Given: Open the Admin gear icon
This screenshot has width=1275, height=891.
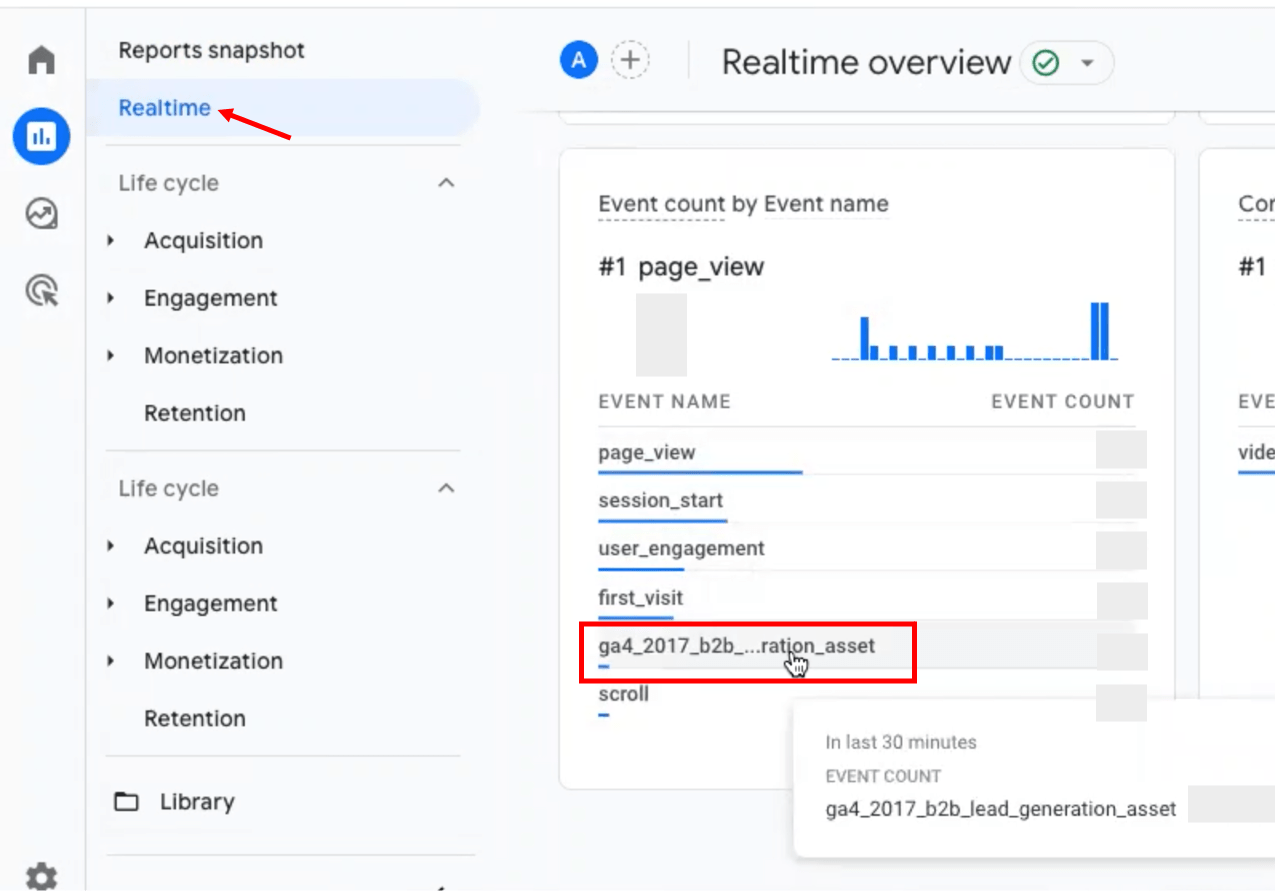Looking at the screenshot, I should coord(41,877).
